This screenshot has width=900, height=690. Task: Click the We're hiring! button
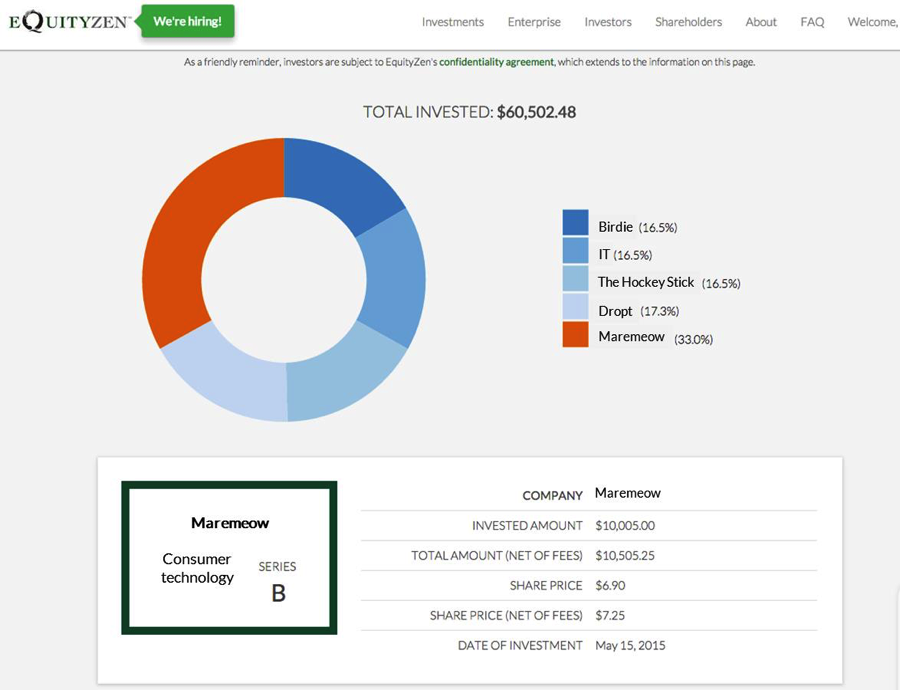188,21
